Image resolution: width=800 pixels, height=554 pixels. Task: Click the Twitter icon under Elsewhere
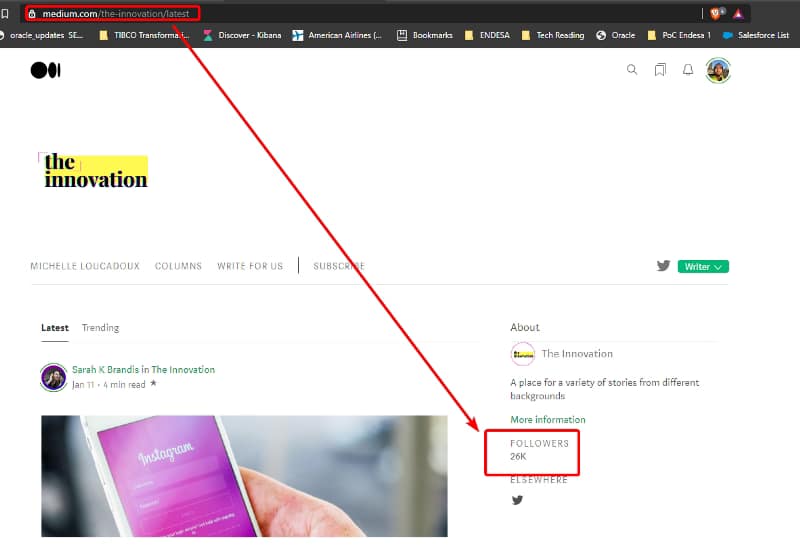tap(517, 500)
